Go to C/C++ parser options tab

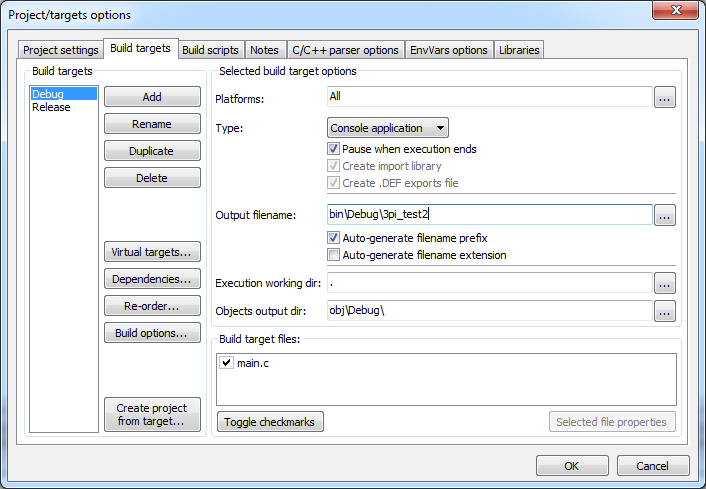pos(346,50)
